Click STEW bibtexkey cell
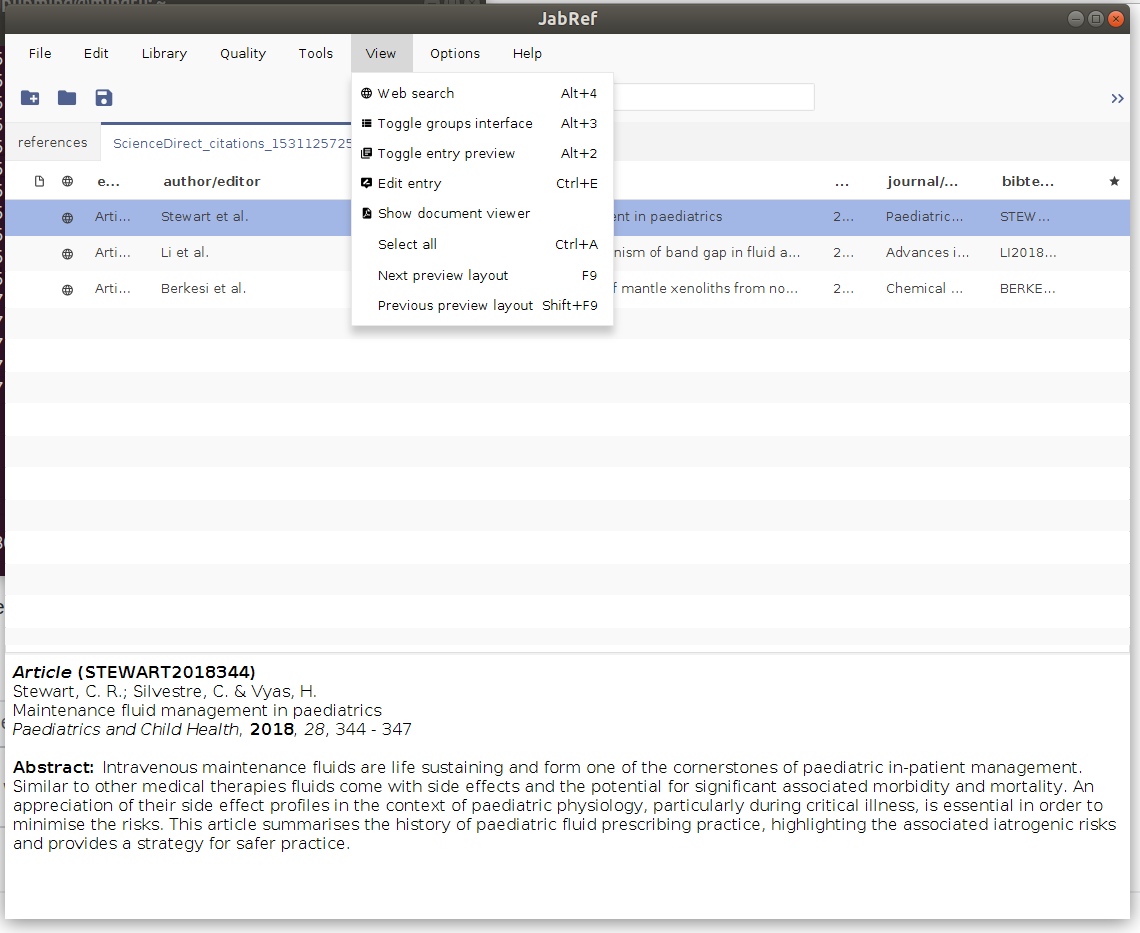 (1024, 217)
